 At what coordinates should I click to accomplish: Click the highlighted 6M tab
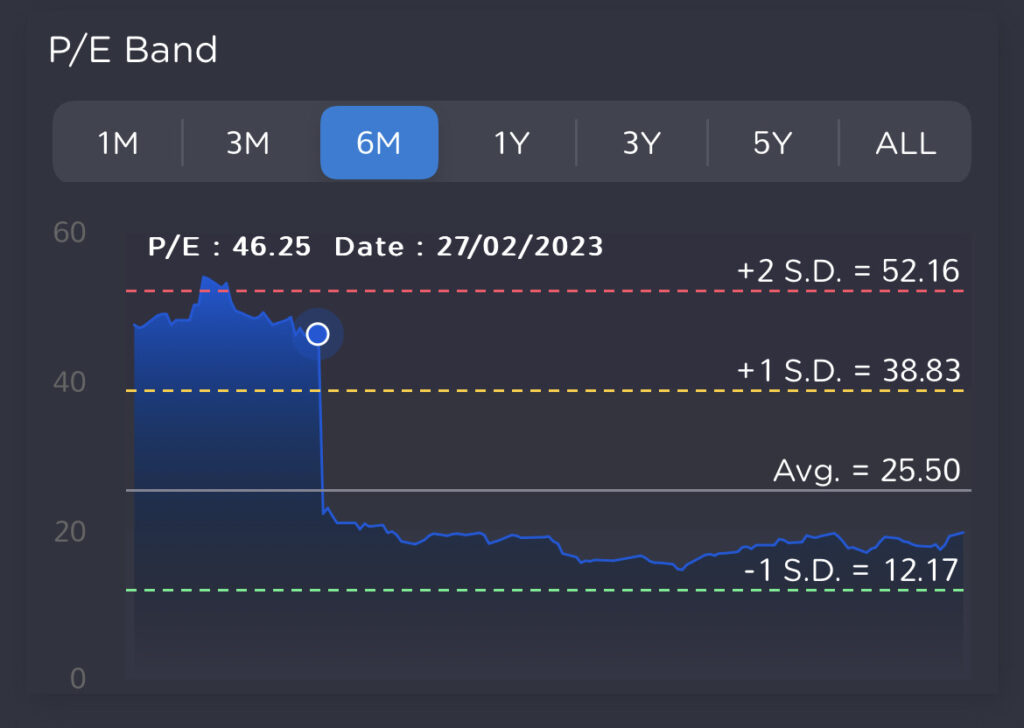click(x=379, y=143)
